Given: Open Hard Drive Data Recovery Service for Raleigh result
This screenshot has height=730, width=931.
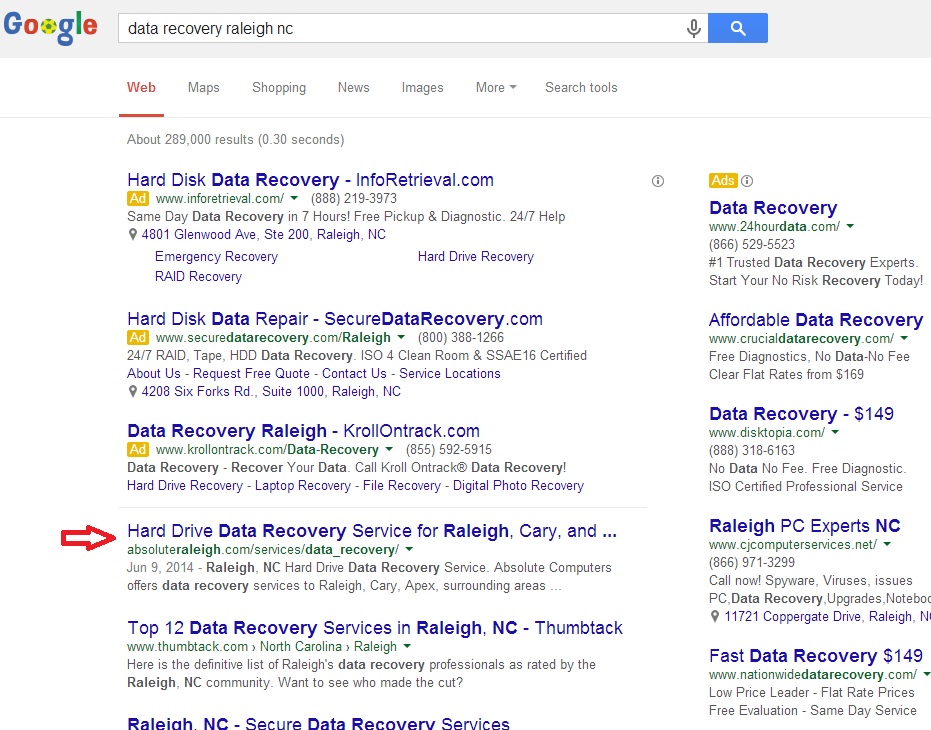Looking at the screenshot, I should (372, 530).
